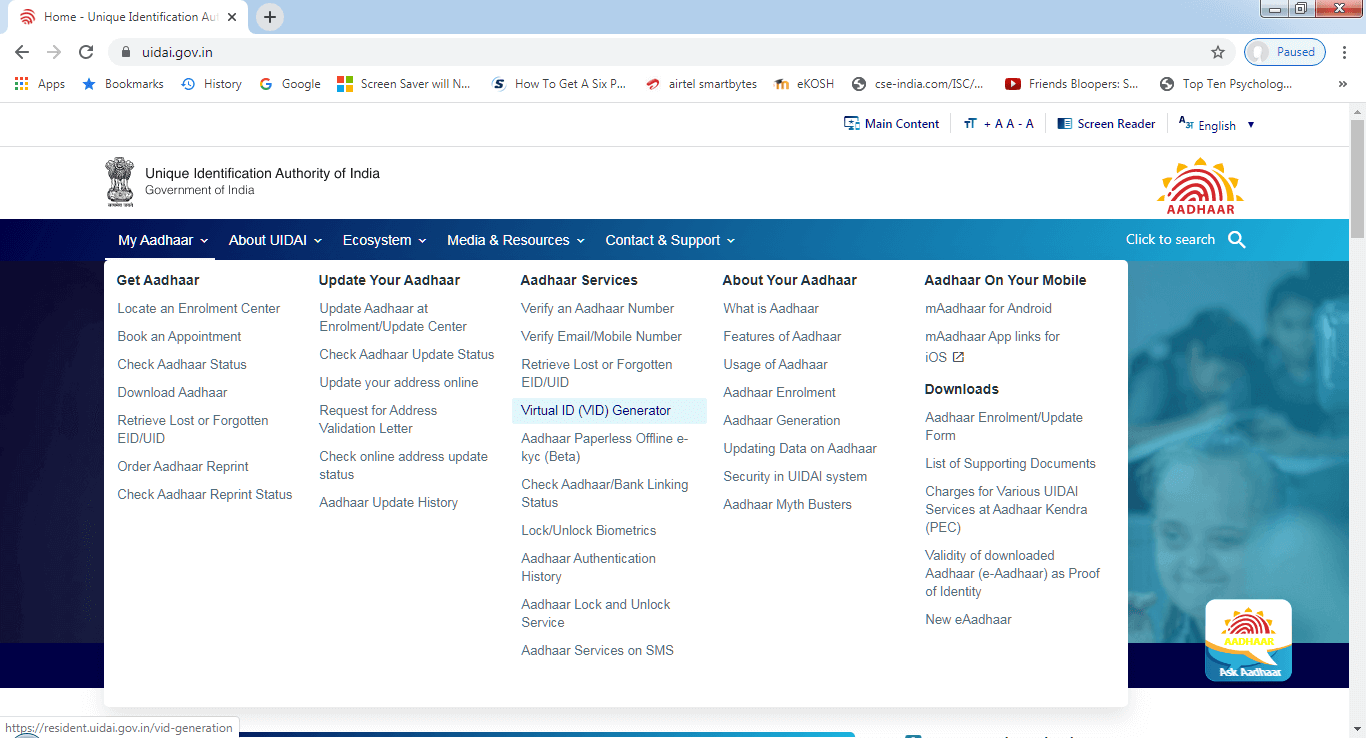Image resolution: width=1366 pixels, height=738 pixels.
Task: Select Virtual ID (VID) Generator
Action: (x=596, y=411)
